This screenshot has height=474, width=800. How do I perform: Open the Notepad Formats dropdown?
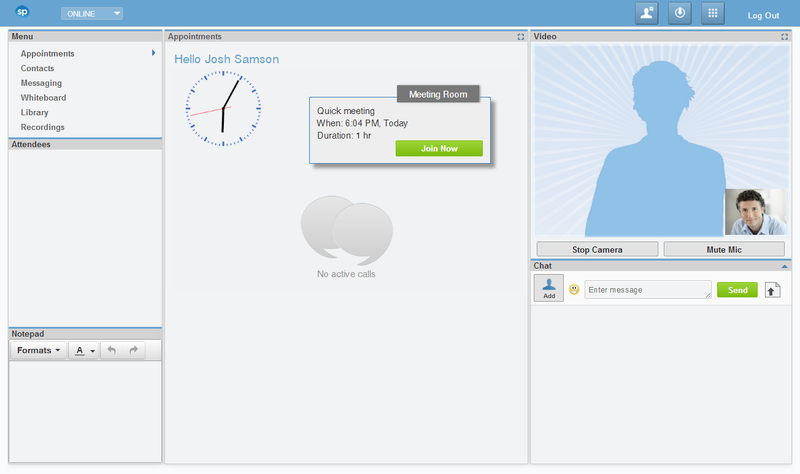click(x=38, y=351)
